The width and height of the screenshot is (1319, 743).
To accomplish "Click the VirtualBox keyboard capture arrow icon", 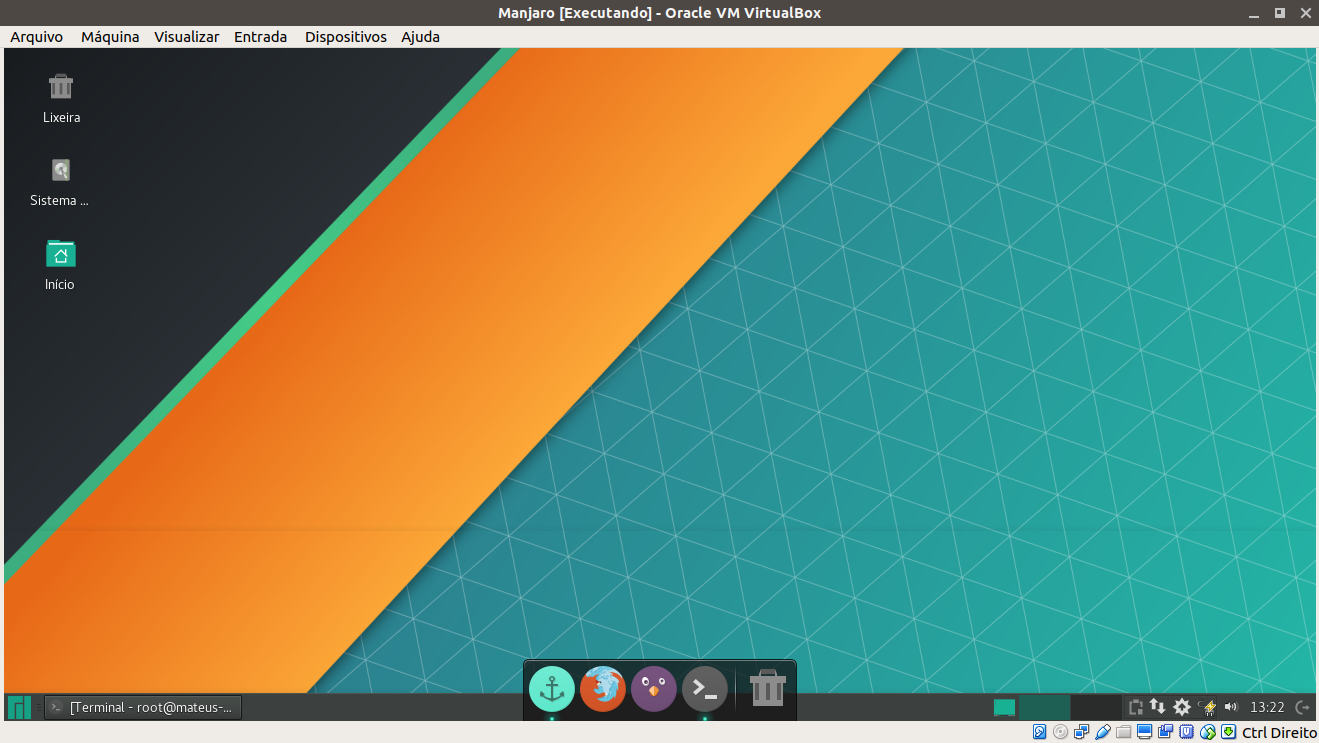I will click(x=1228, y=732).
